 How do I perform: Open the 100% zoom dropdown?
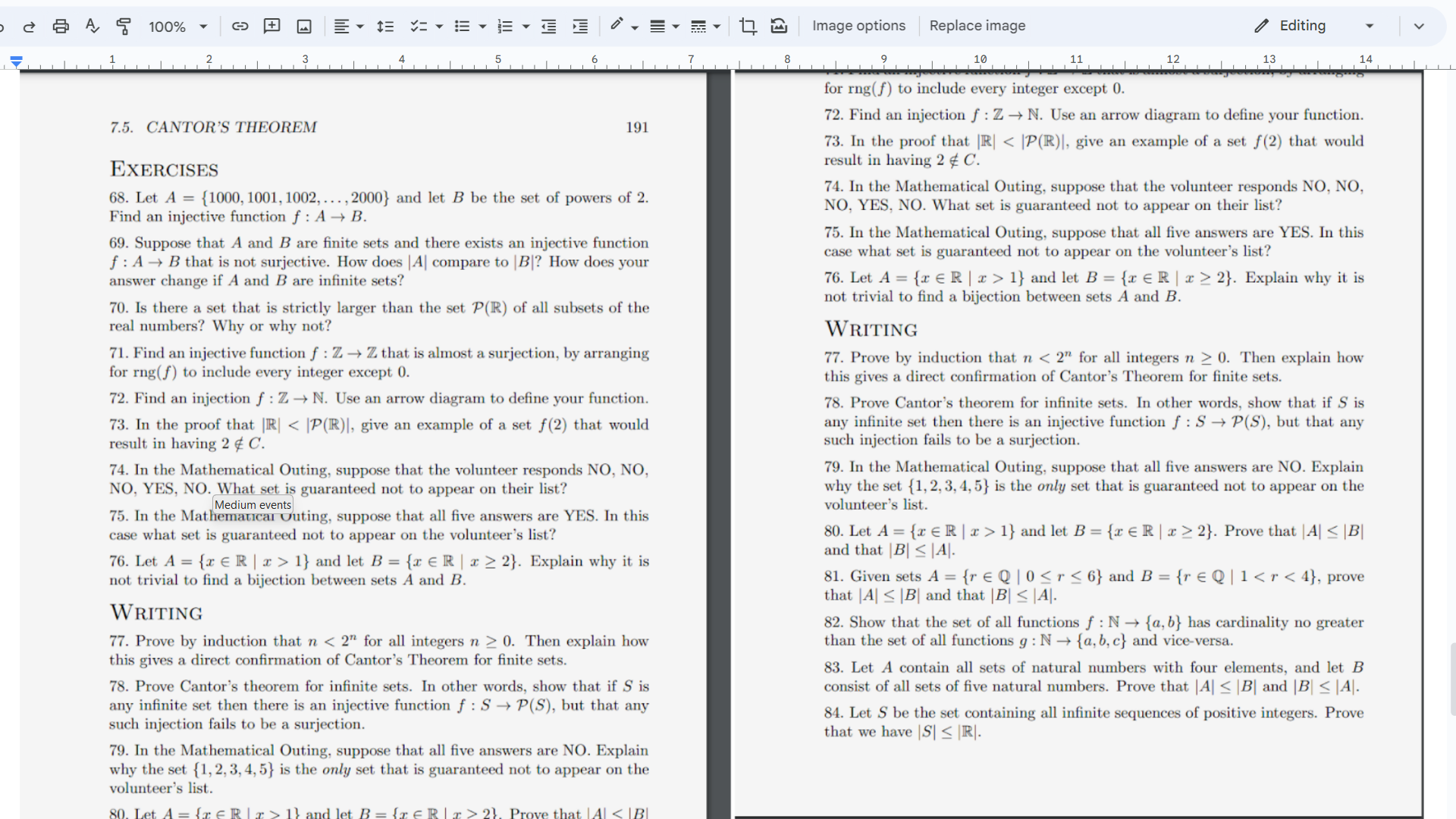[x=178, y=27]
